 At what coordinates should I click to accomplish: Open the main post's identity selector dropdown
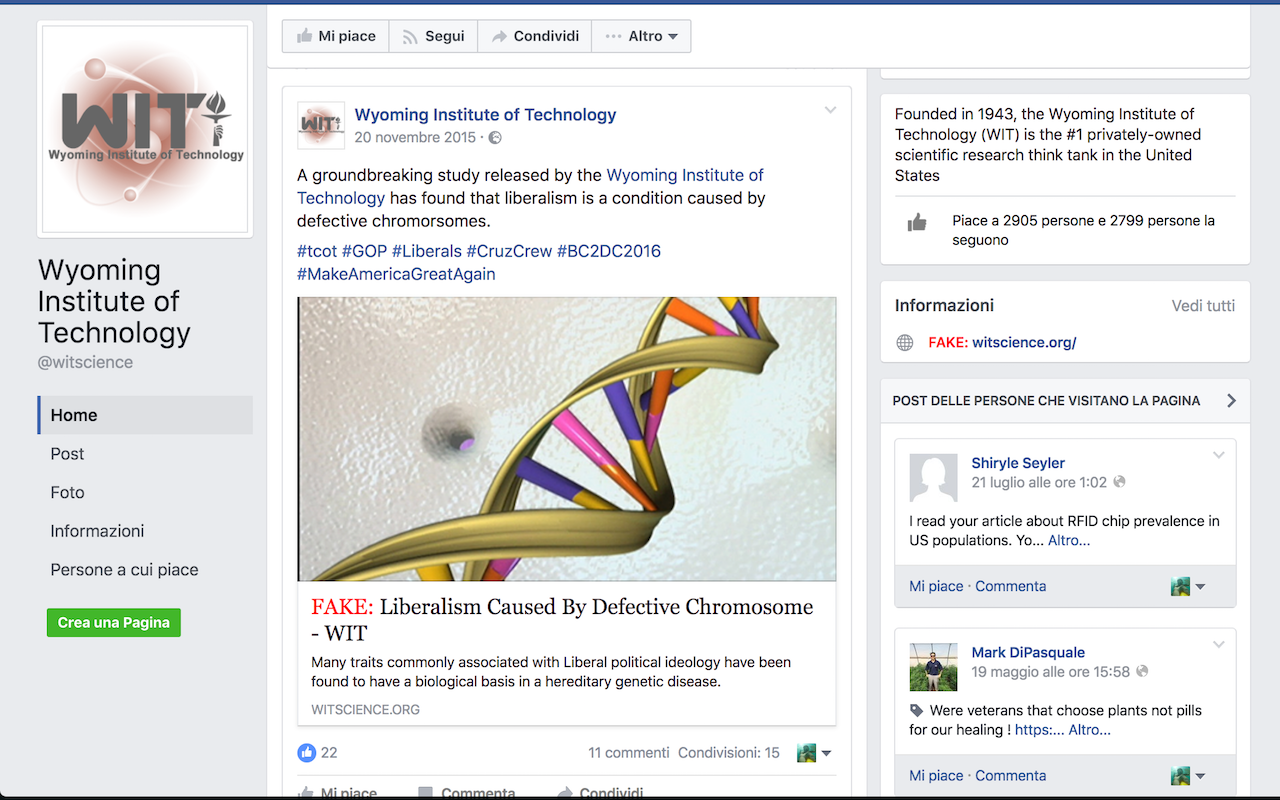pos(814,753)
